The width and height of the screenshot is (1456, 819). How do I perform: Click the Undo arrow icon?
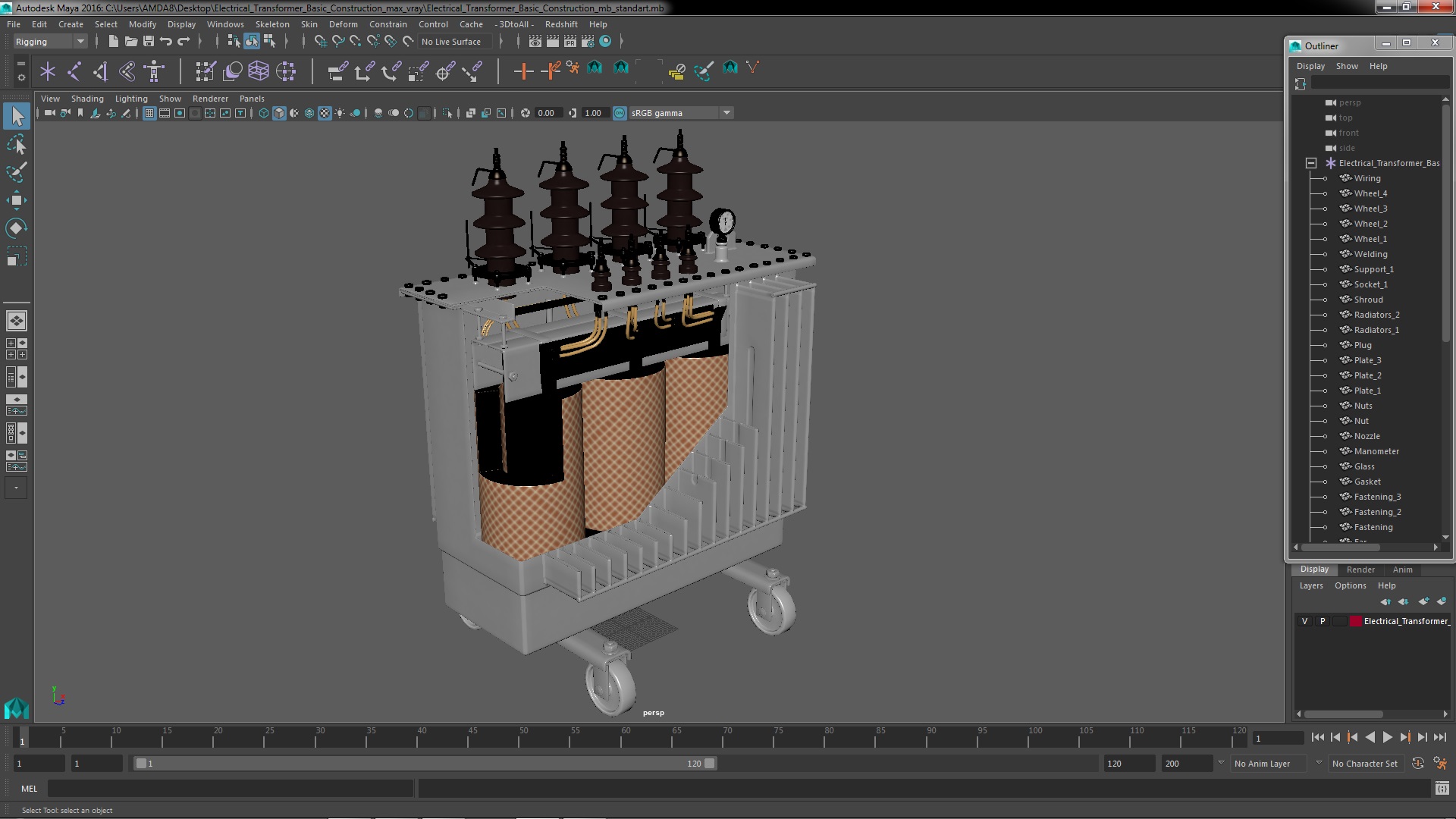click(x=166, y=42)
